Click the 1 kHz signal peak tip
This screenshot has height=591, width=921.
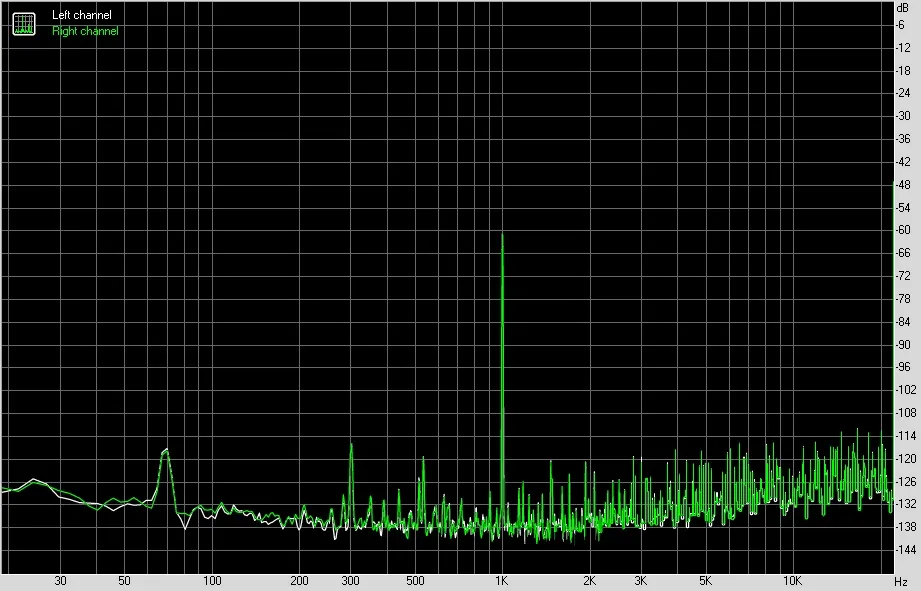coord(502,234)
